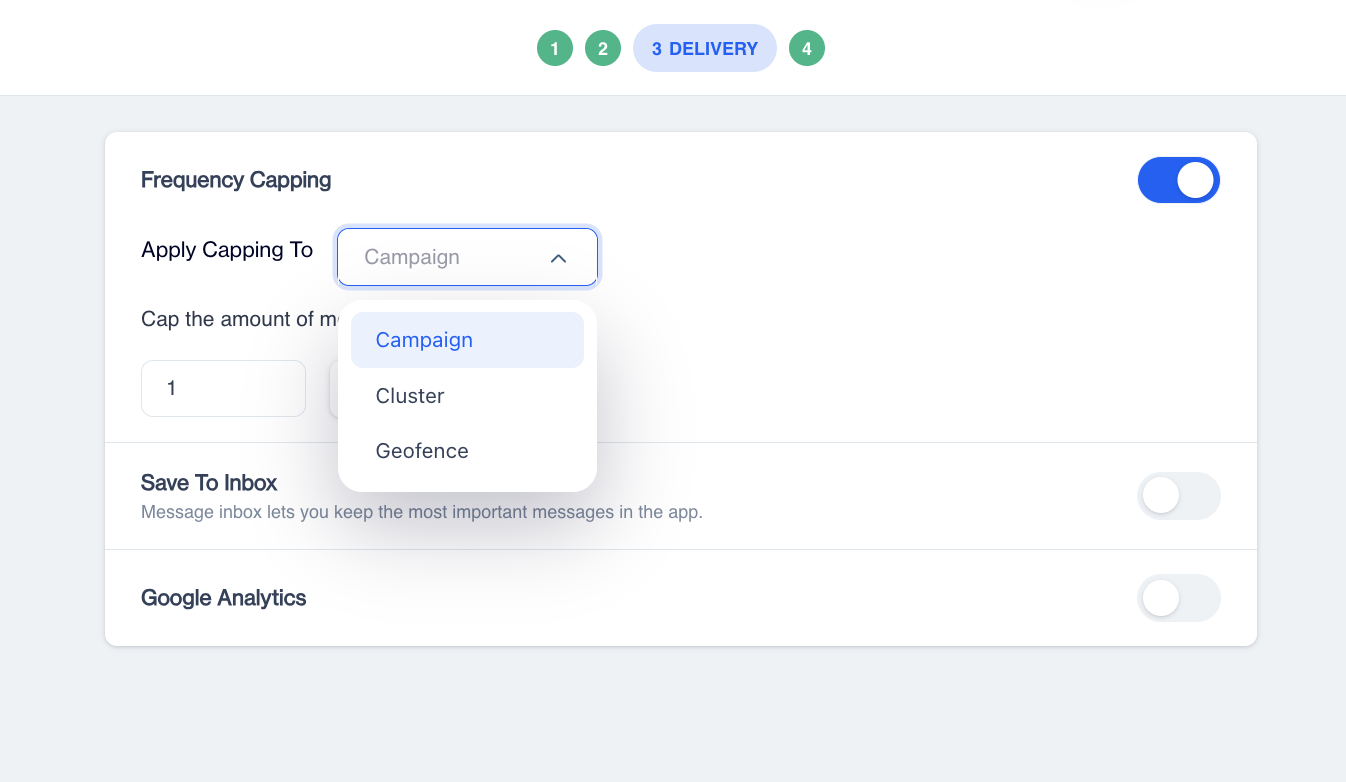The height and width of the screenshot is (782, 1346).
Task: Click the Frequency Capping heading
Action: point(236,180)
